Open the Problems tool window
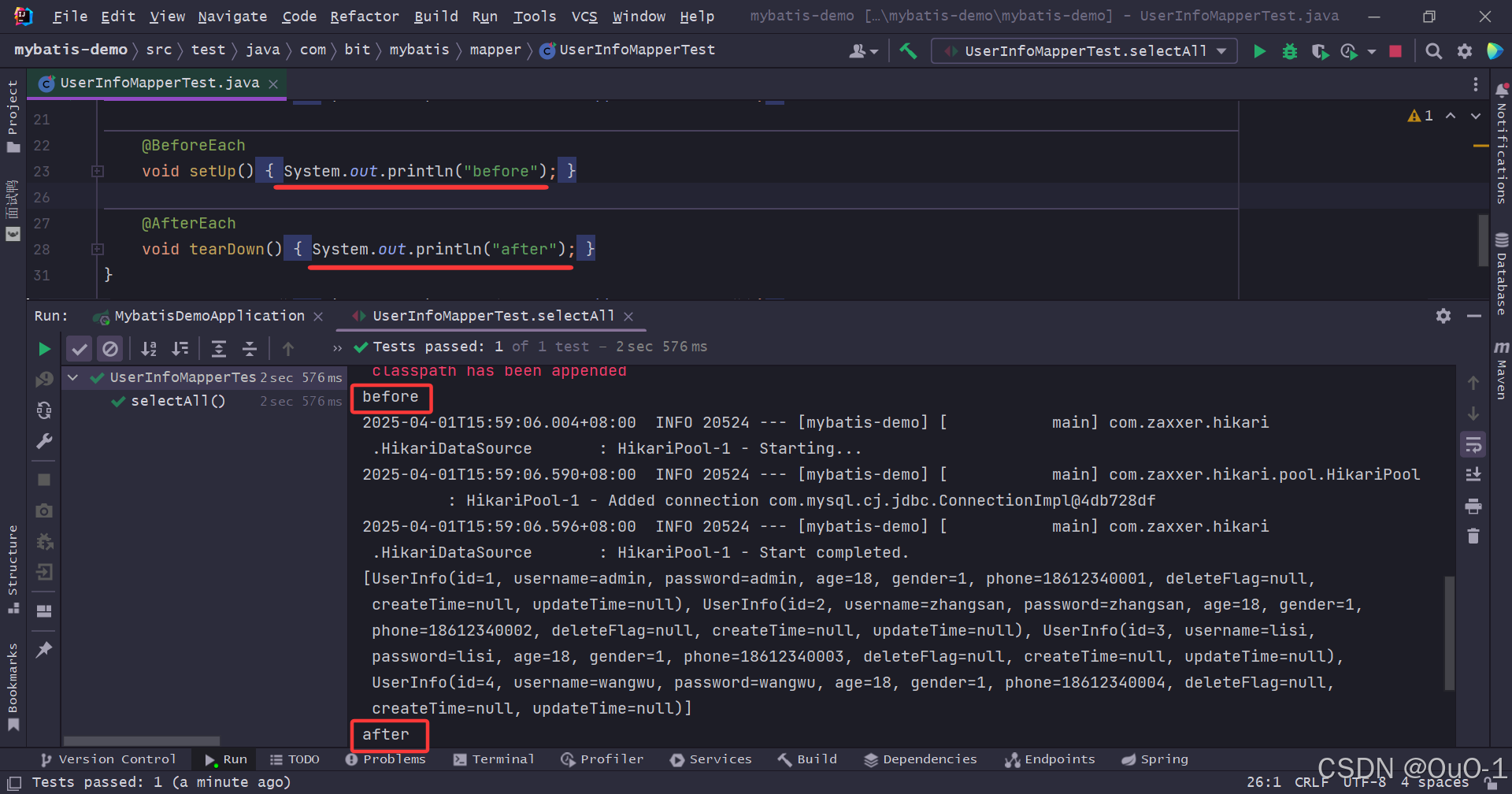The height and width of the screenshot is (794, 1512). (385, 759)
